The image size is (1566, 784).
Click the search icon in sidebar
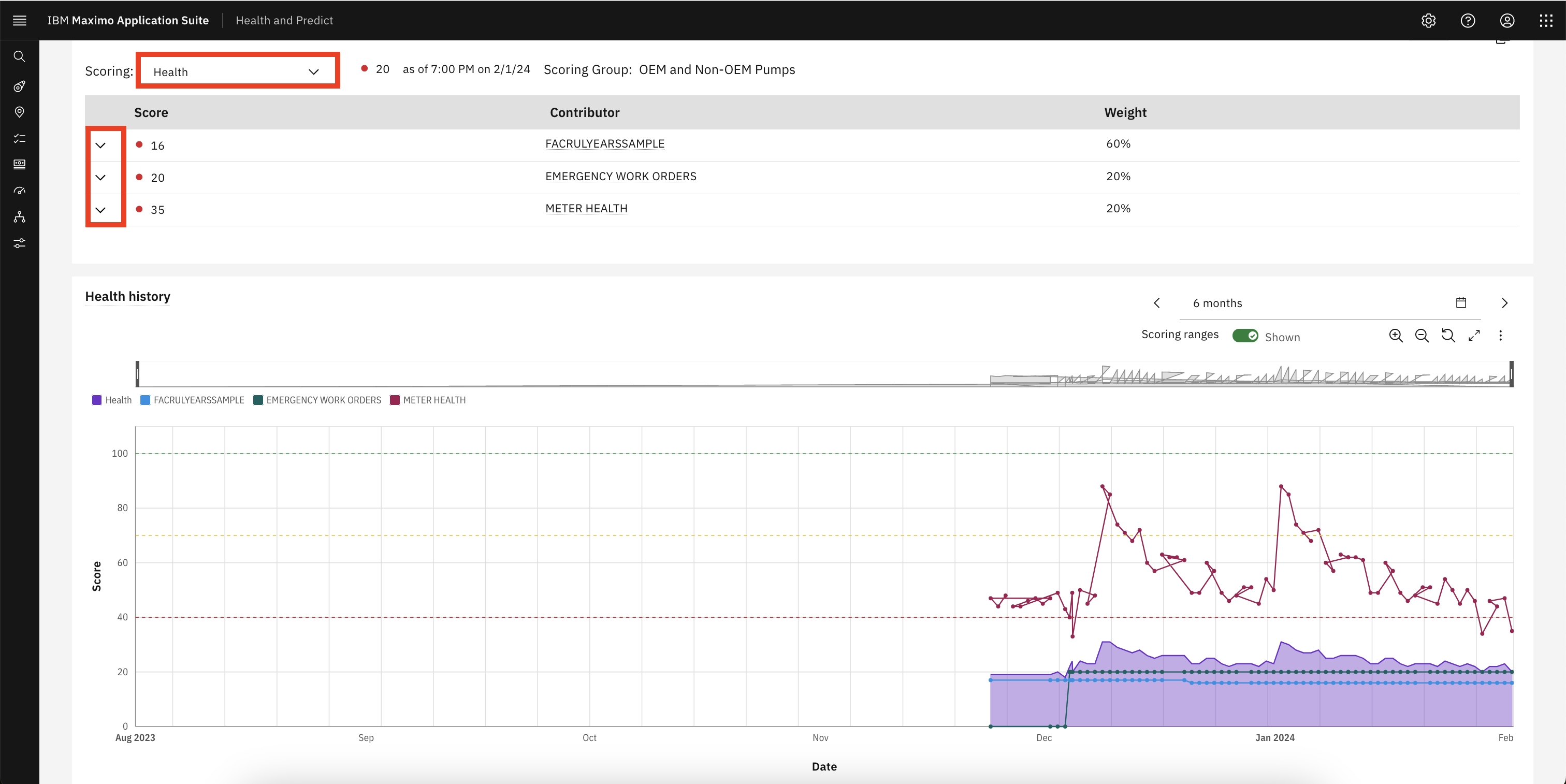[x=20, y=56]
